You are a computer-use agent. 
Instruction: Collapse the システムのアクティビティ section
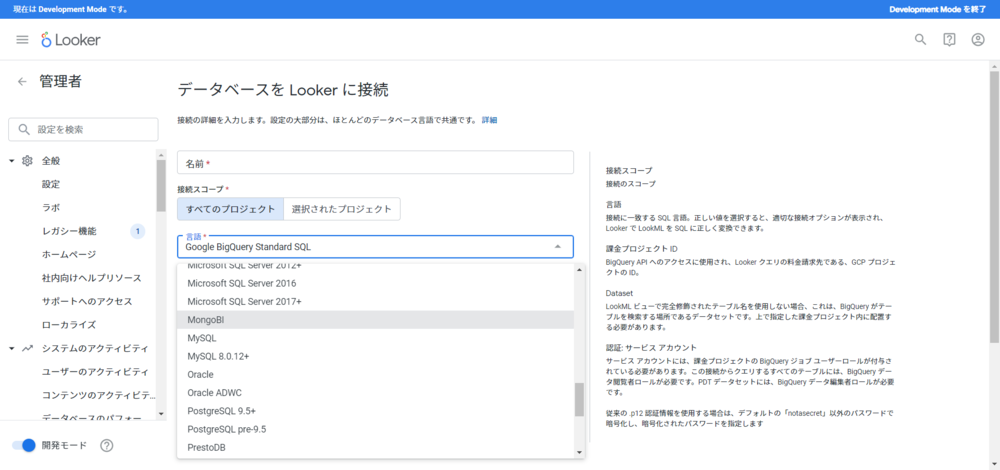[x=11, y=349]
